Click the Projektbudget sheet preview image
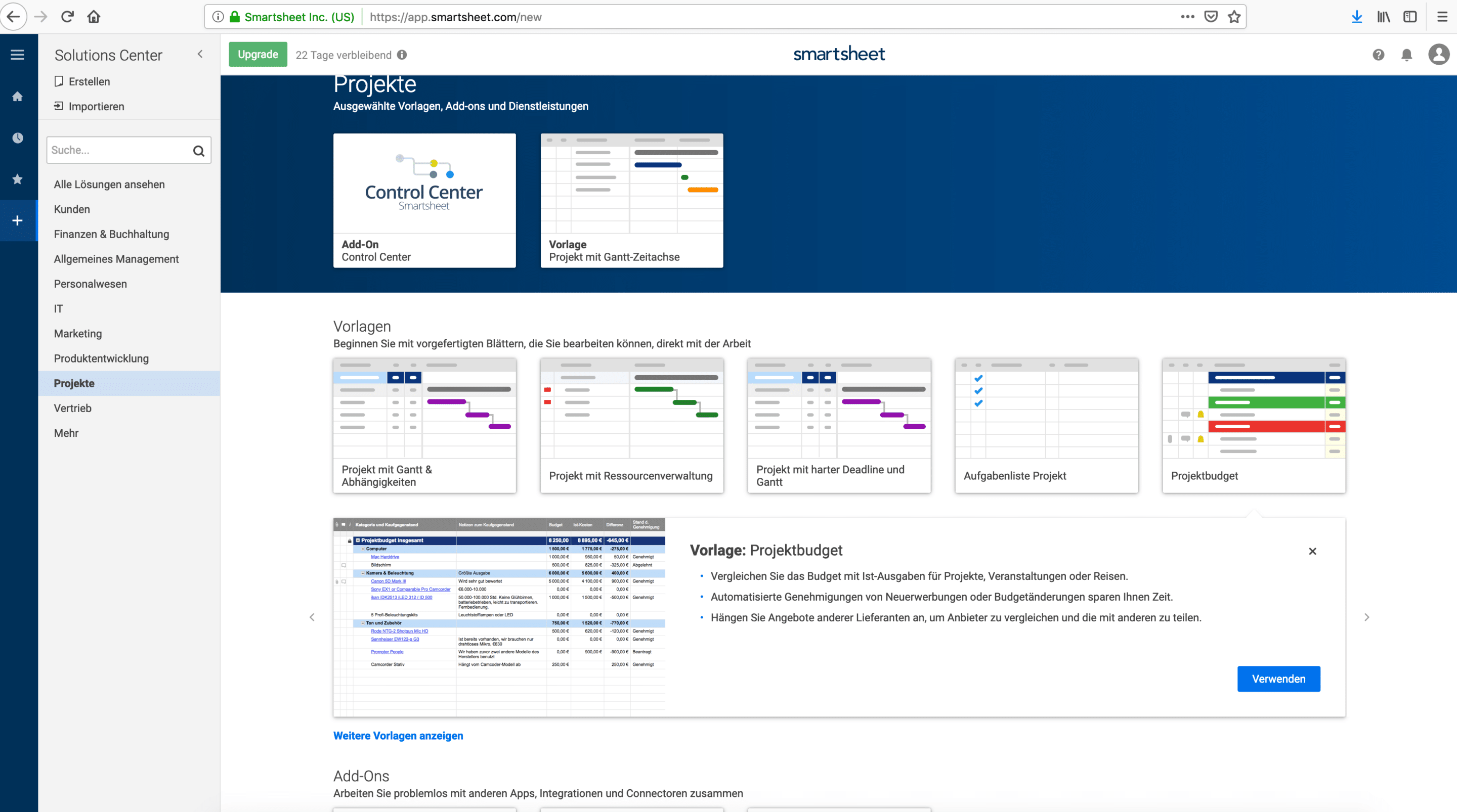This screenshot has width=1457, height=812. tap(499, 617)
